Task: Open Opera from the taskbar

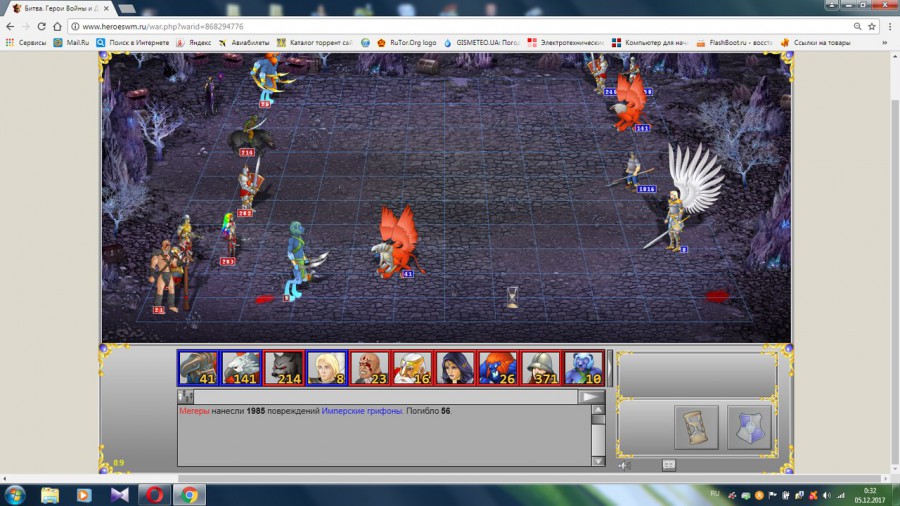Action: (x=154, y=495)
